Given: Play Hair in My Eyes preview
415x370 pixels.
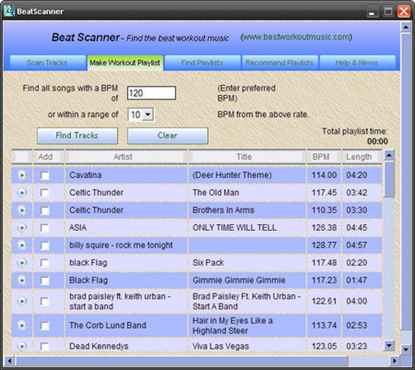Looking at the screenshot, I should tap(22, 325).
